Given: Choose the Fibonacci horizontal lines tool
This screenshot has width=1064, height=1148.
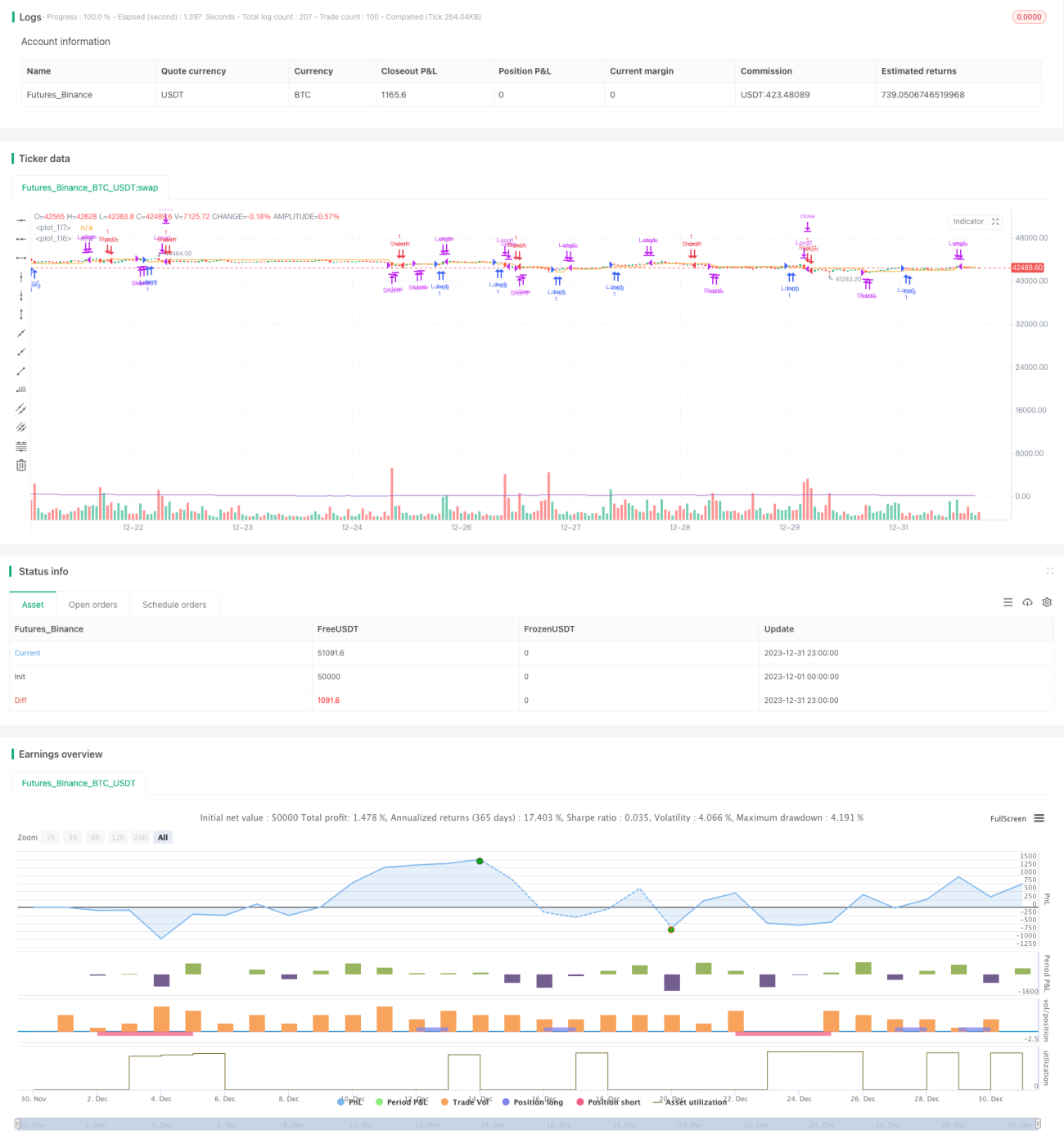Looking at the screenshot, I should click(21, 446).
